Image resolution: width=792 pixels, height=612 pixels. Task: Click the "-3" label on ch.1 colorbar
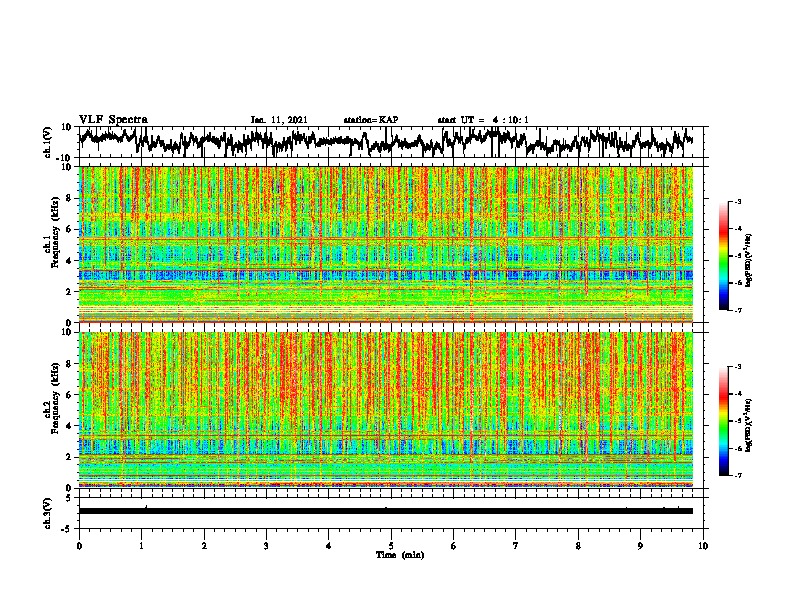point(738,202)
